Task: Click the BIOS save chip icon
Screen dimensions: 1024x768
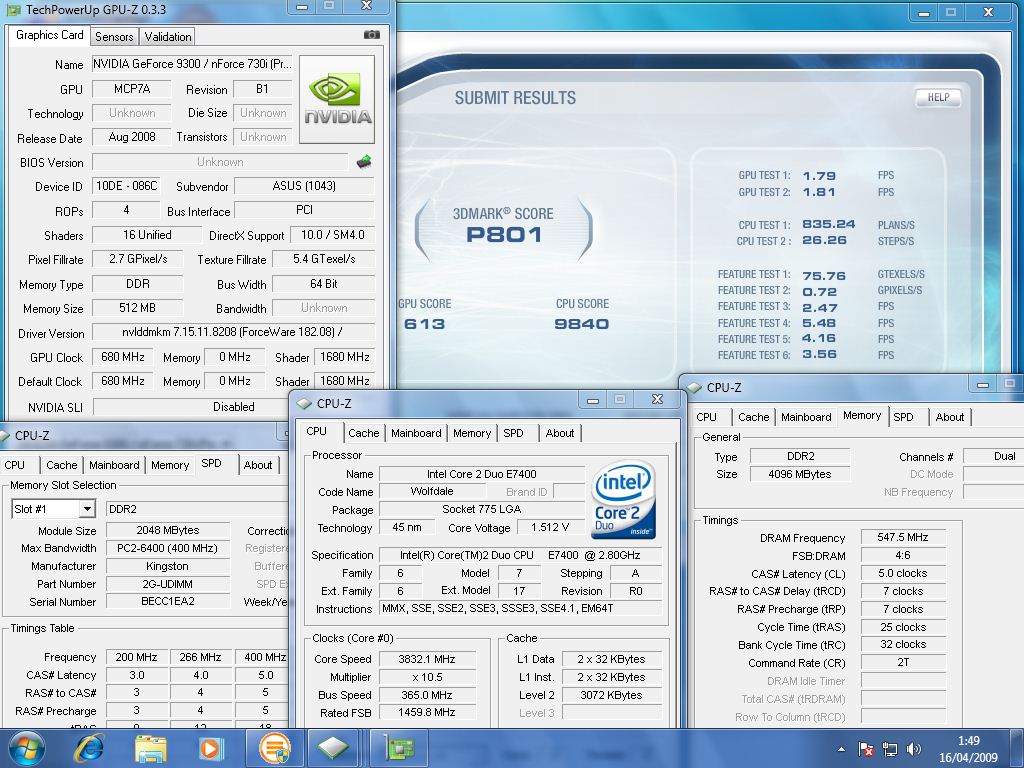Action: point(364,161)
